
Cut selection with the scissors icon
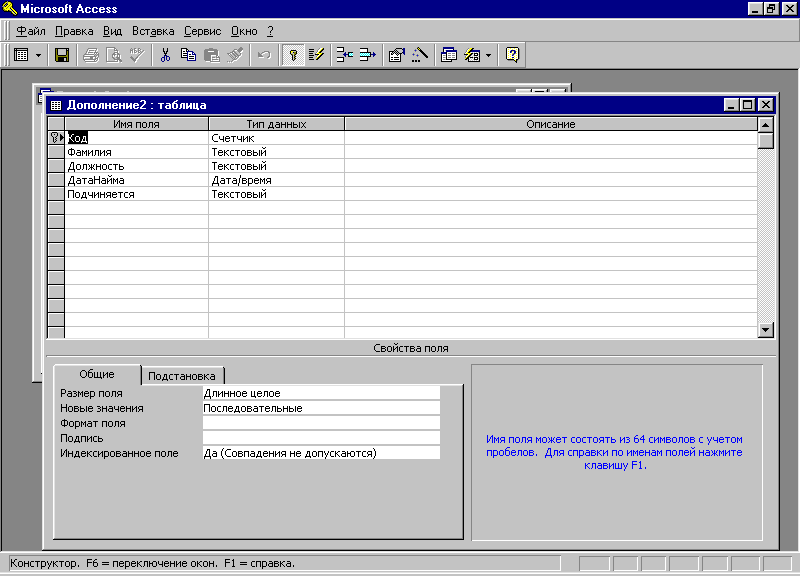[165, 55]
